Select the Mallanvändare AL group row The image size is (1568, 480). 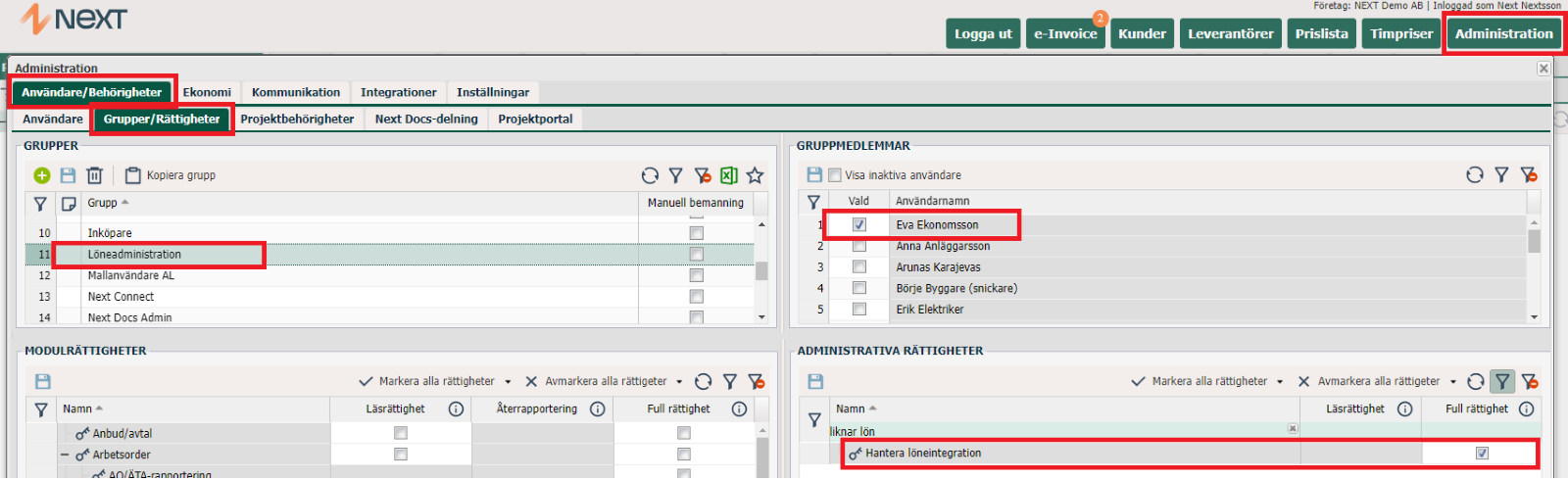pos(390,275)
